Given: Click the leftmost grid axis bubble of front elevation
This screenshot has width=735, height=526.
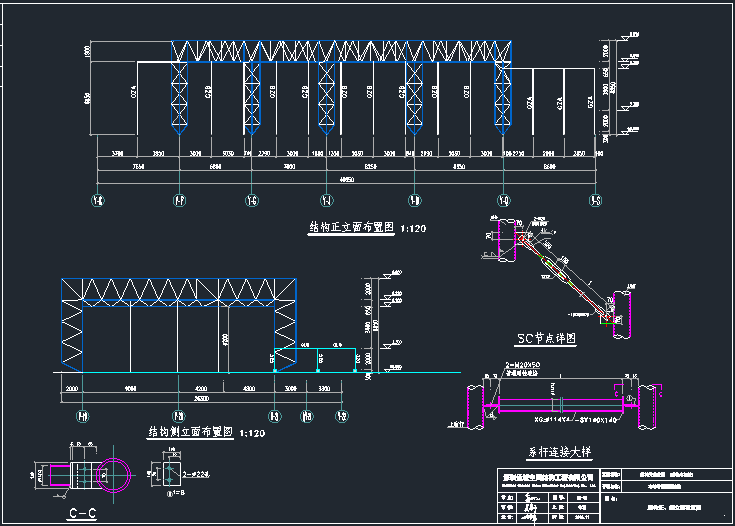Looking at the screenshot, I should click(97, 200).
